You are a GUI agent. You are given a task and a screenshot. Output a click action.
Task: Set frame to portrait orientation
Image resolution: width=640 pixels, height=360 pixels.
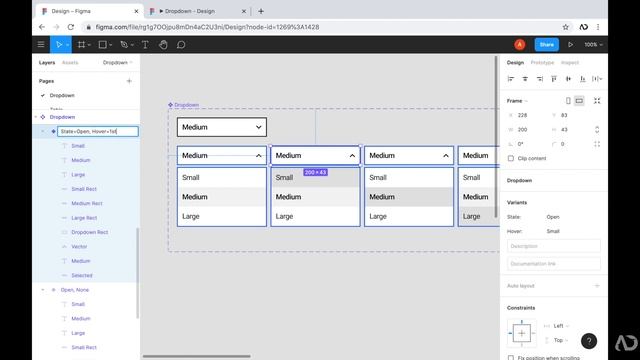pos(568,101)
